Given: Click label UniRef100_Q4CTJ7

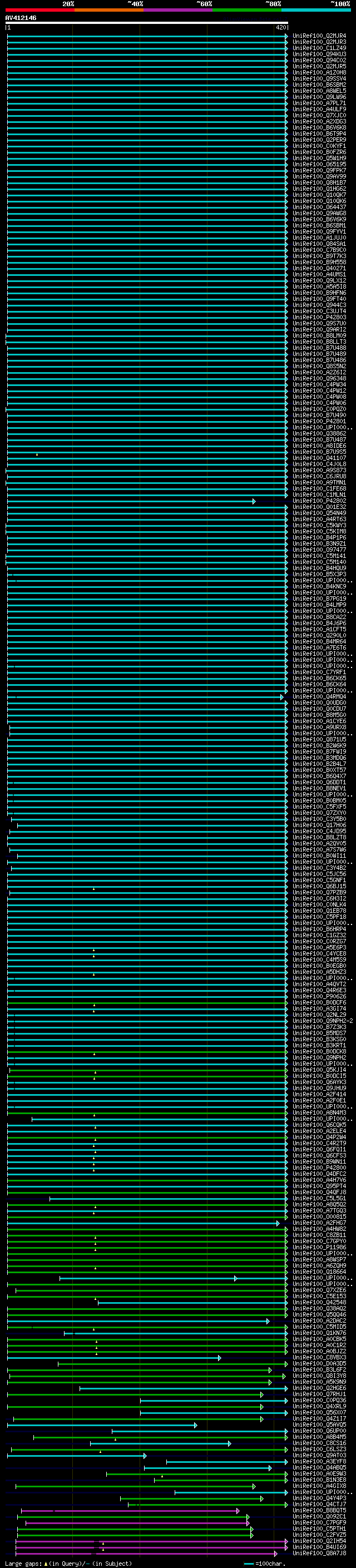Looking at the screenshot, I should [319, 1504].
